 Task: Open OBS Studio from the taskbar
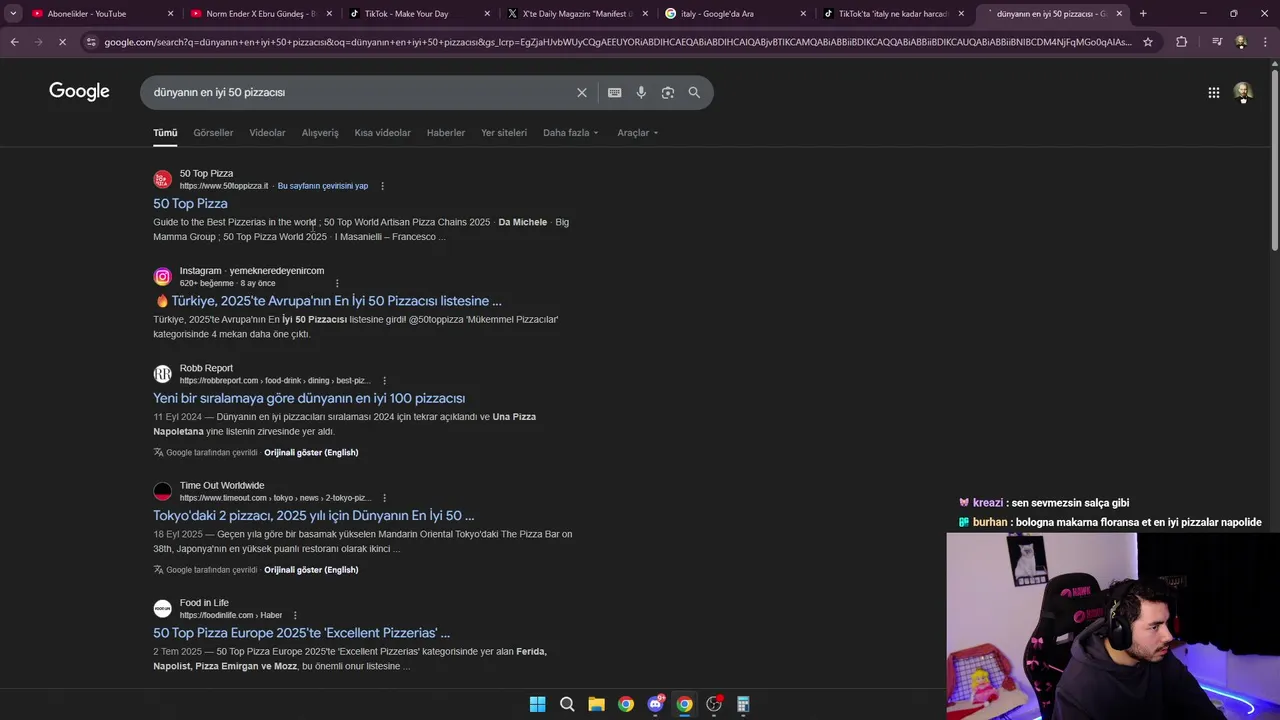point(714,704)
